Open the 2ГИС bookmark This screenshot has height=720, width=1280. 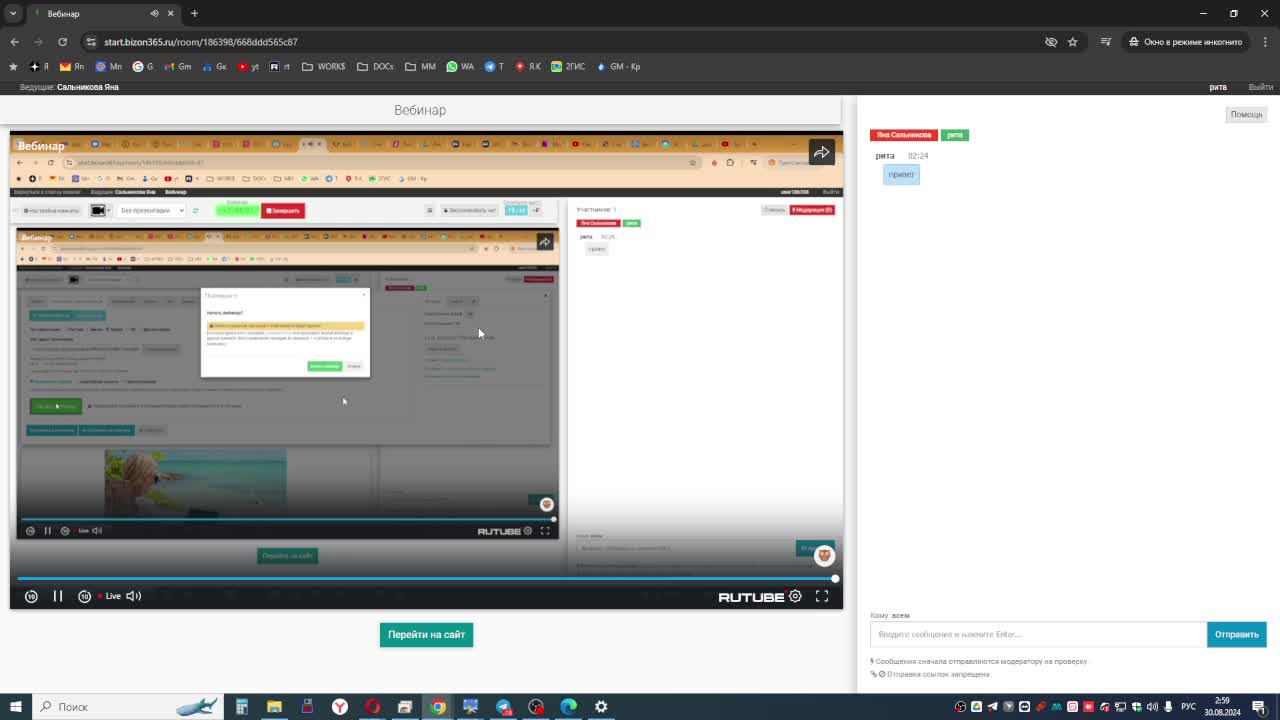point(568,67)
